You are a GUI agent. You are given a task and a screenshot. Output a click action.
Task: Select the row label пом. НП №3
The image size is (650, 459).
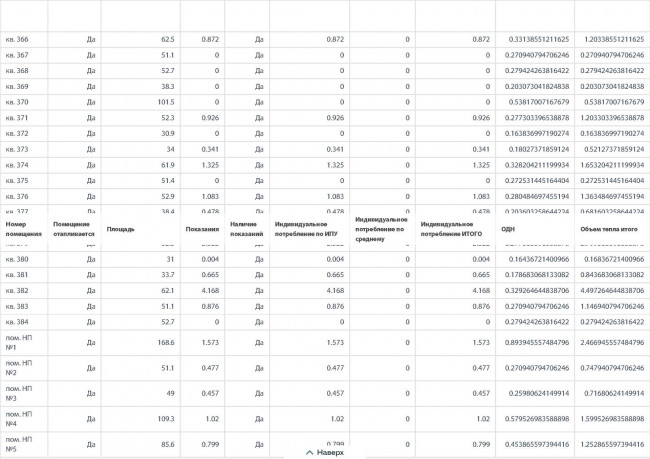pyautogui.click(x=19, y=393)
